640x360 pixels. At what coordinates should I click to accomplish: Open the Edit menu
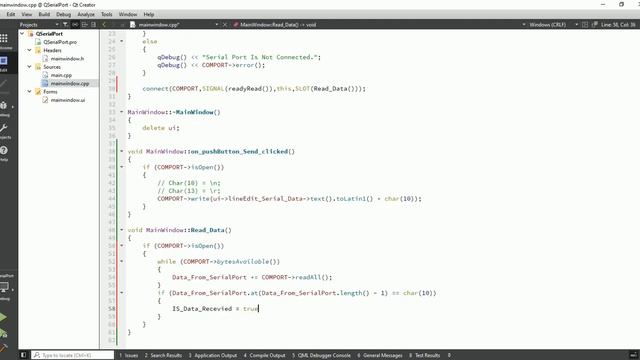pos(11,14)
